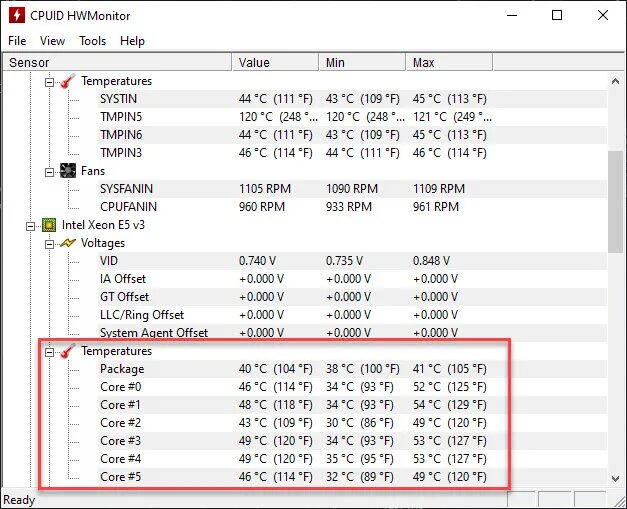Click the Min column header
The image size is (627, 509).
pyautogui.click(x=362, y=62)
